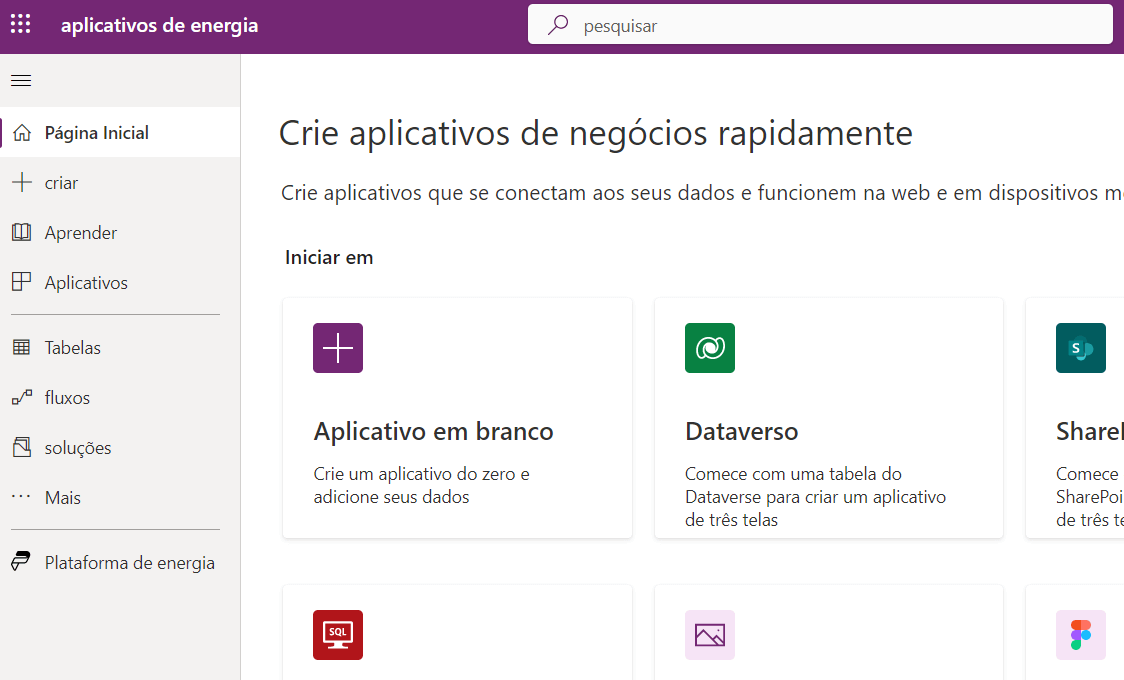Select the Aplicativo em branco card
Image resolution: width=1124 pixels, height=680 pixels.
(x=457, y=418)
